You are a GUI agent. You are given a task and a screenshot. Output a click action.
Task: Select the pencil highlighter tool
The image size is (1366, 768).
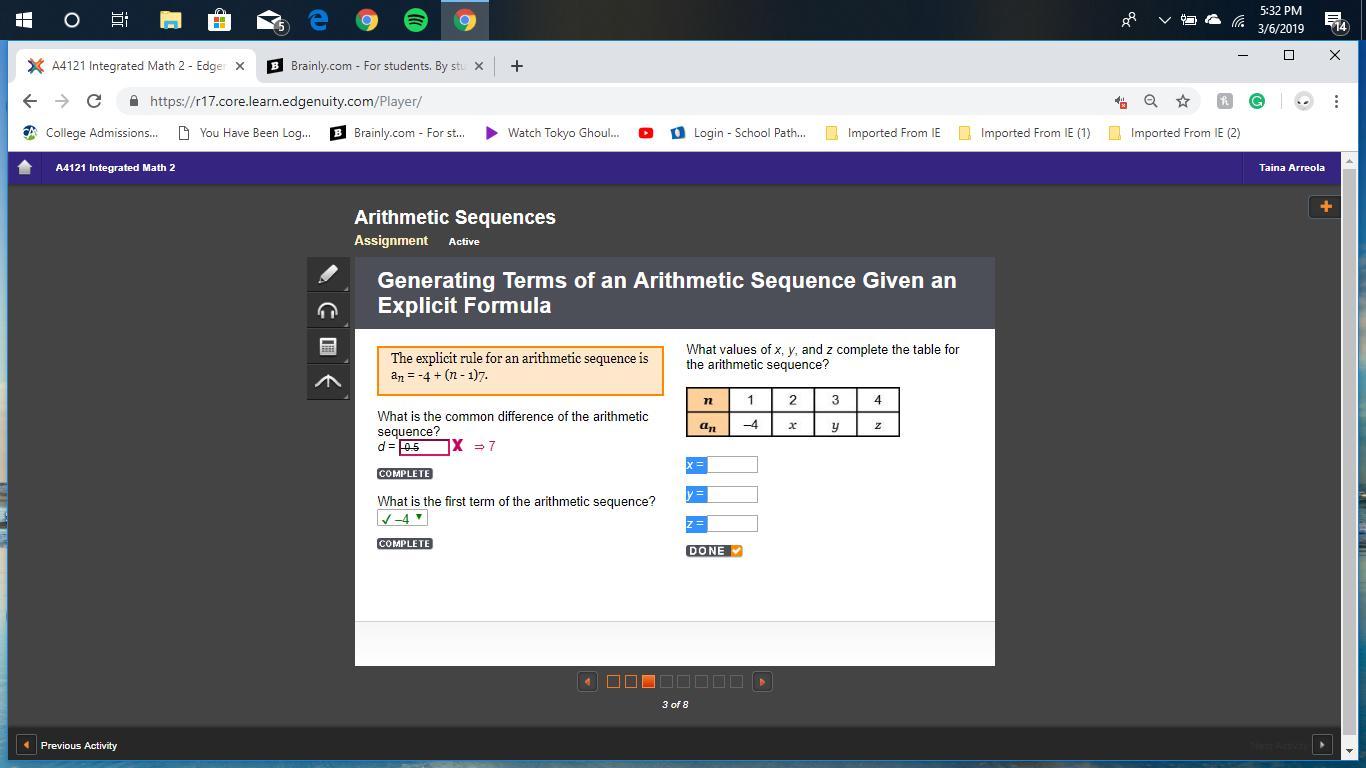tap(328, 274)
